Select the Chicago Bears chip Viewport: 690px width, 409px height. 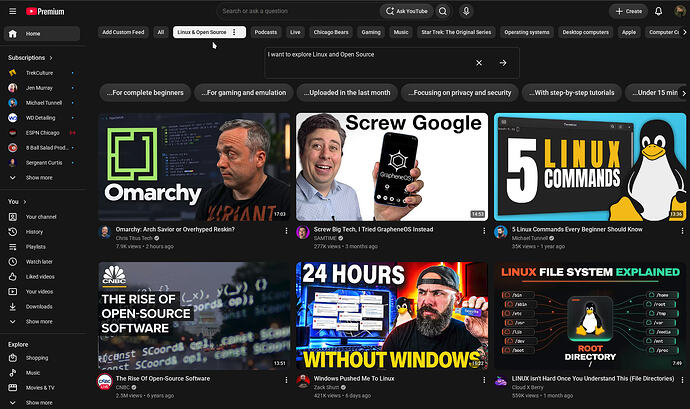(331, 32)
